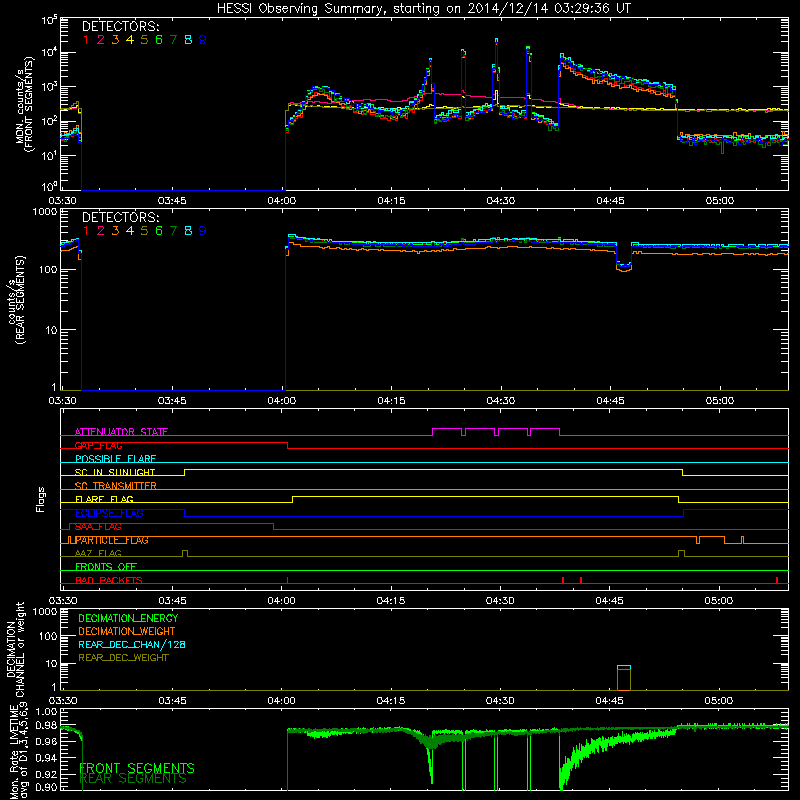Pick detector 2 in rear segments legend

tap(101, 231)
